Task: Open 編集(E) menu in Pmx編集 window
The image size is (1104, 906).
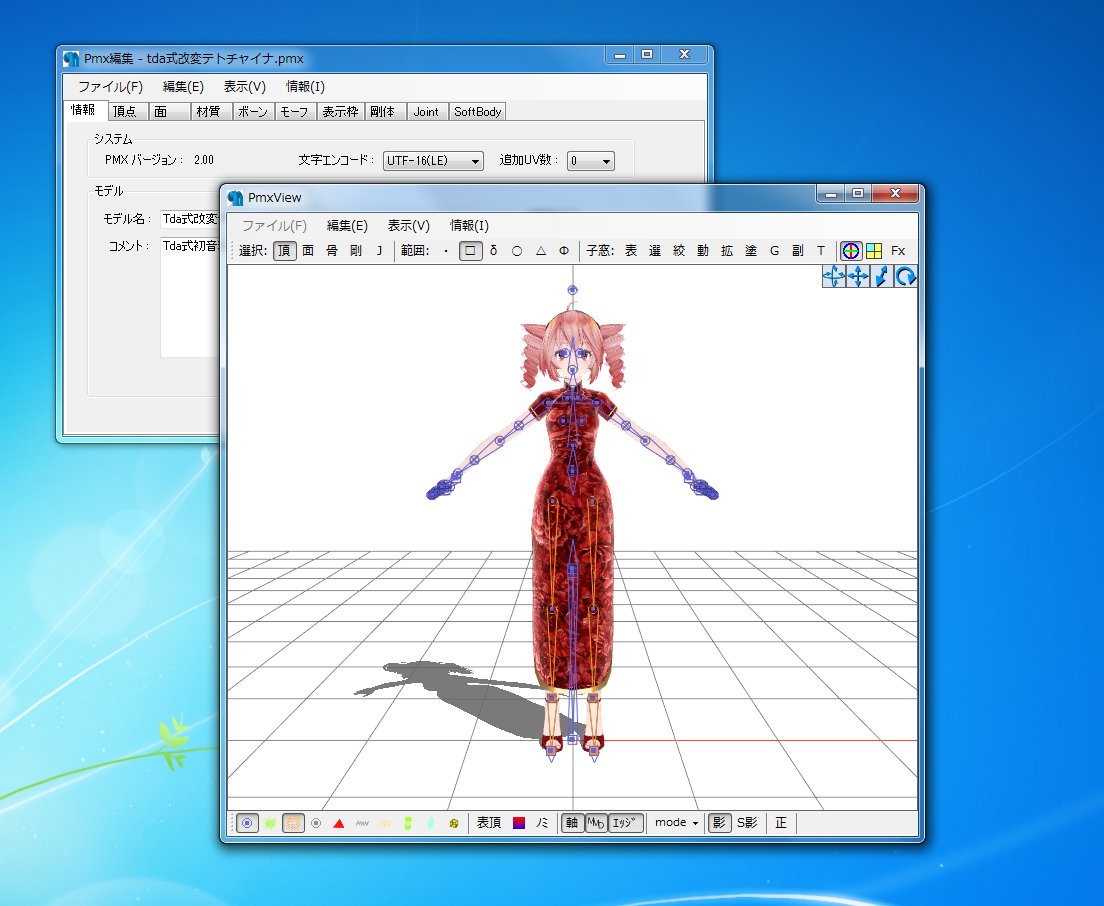Action: [x=183, y=87]
